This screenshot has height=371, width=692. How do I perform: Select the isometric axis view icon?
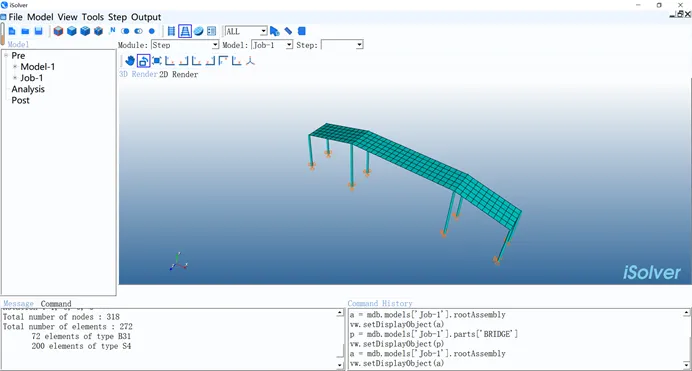[x=250, y=61]
